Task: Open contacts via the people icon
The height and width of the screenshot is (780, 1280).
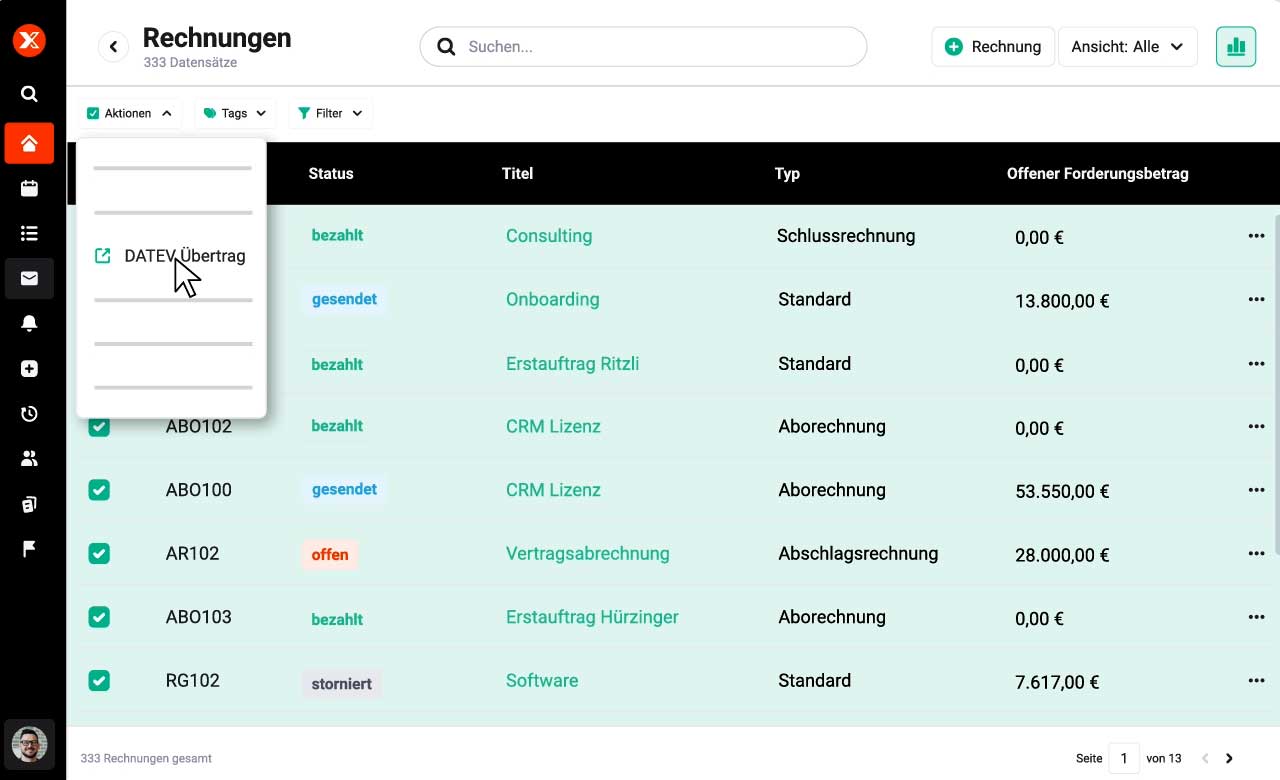Action: pos(29,458)
